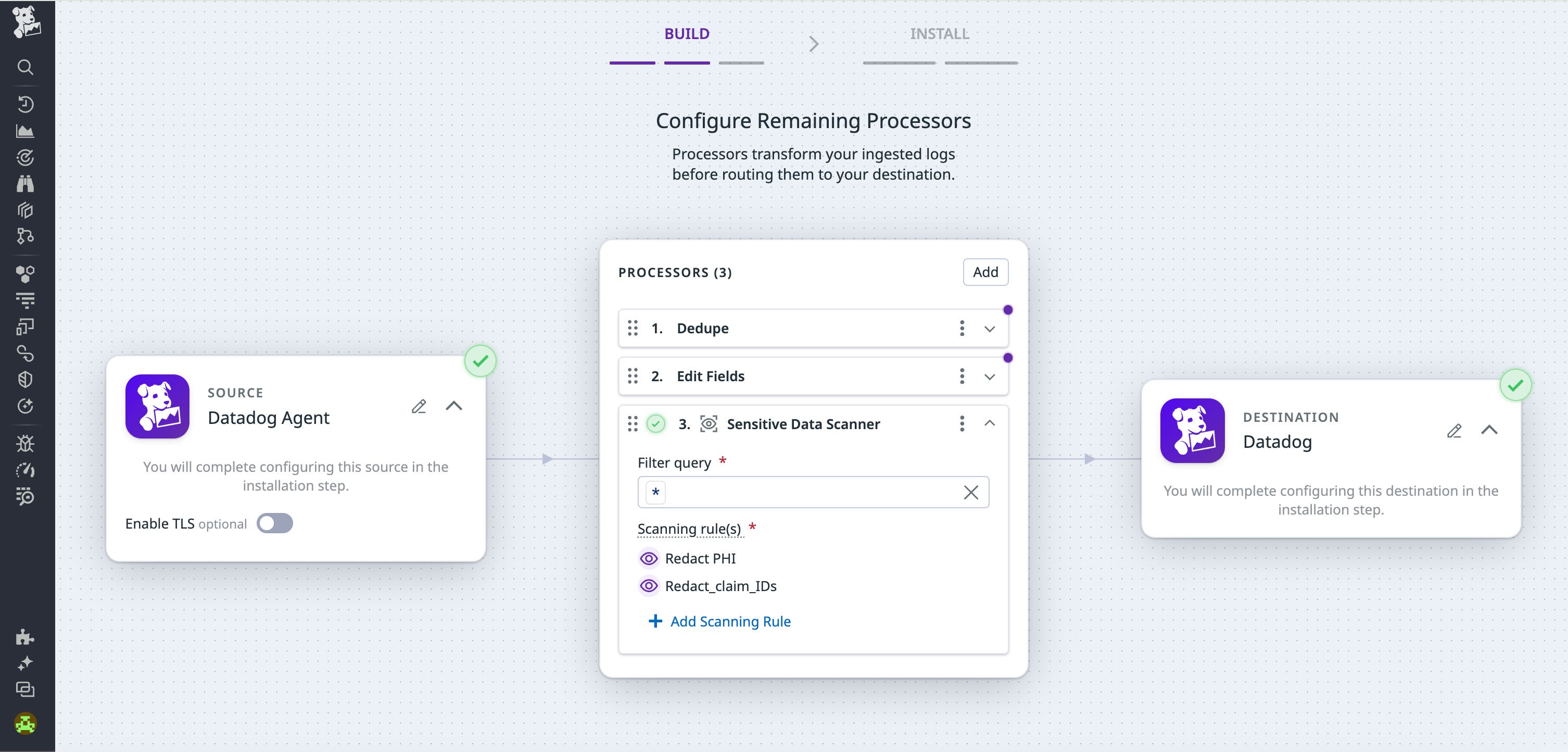Open Watchdog using the binoculars icon
The height and width of the screenshot is (752, 1568).
[x=25, y=183]
